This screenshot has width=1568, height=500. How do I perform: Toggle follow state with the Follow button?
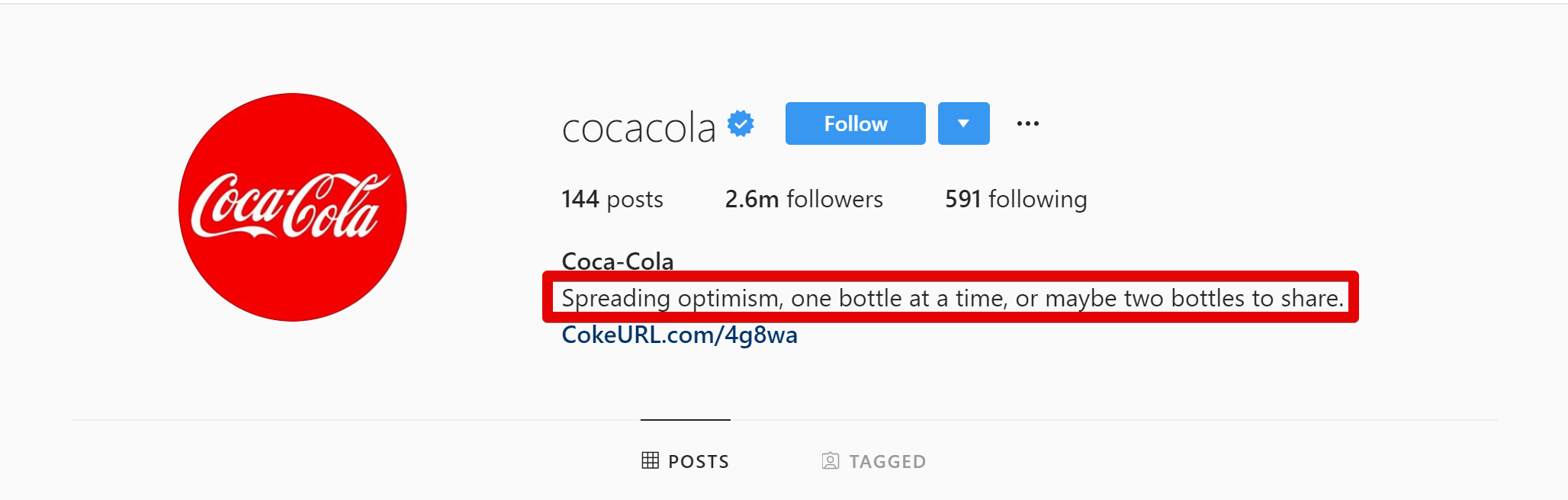coord(854,123)
